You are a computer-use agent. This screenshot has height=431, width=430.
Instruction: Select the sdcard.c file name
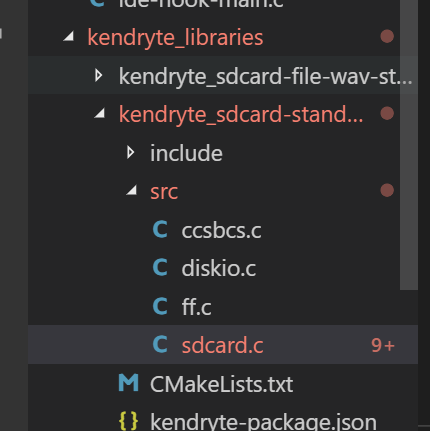click(x=222, y=345)
